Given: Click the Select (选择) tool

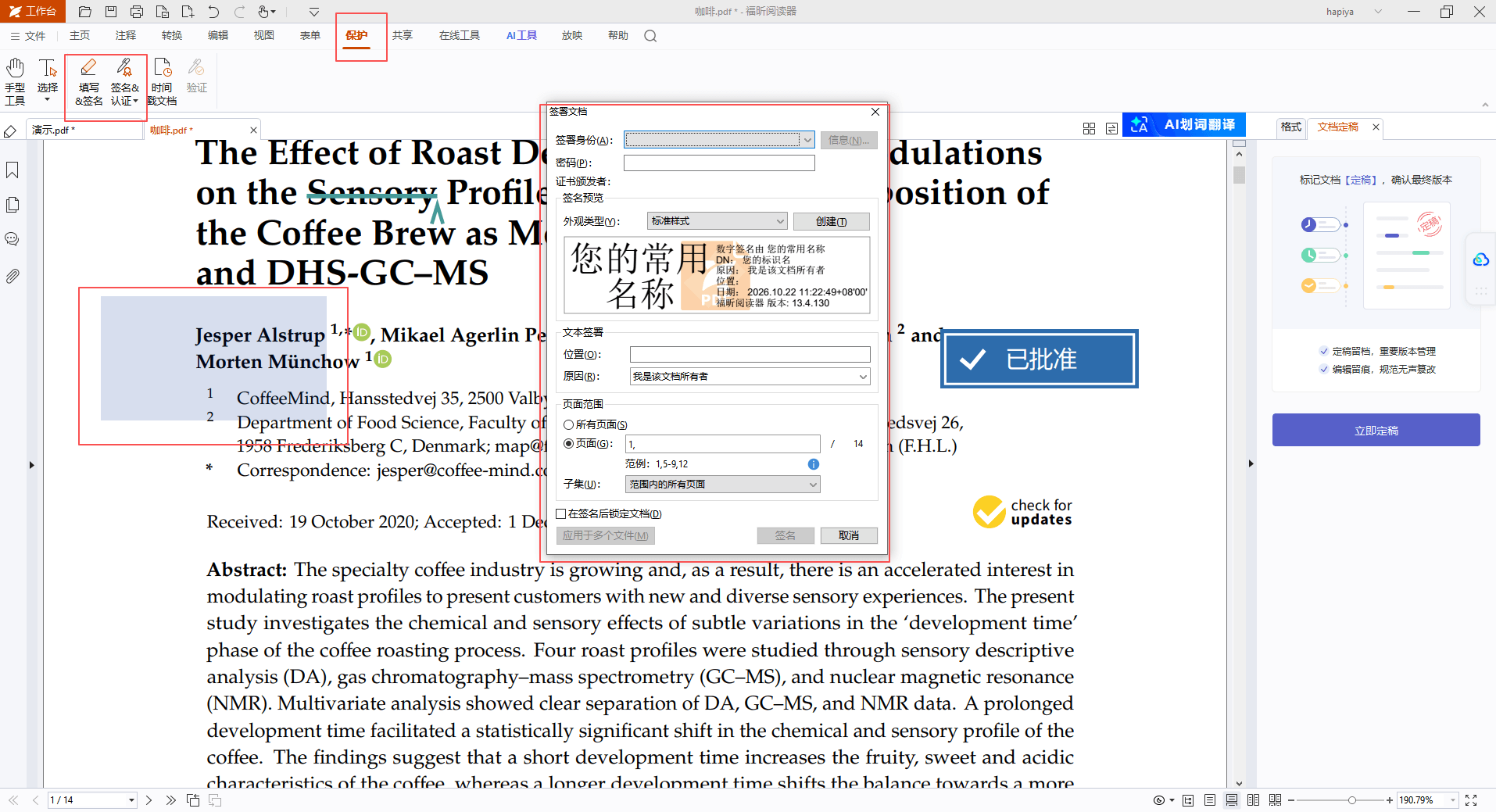Looking at the screenshot, I should [48, 81].
